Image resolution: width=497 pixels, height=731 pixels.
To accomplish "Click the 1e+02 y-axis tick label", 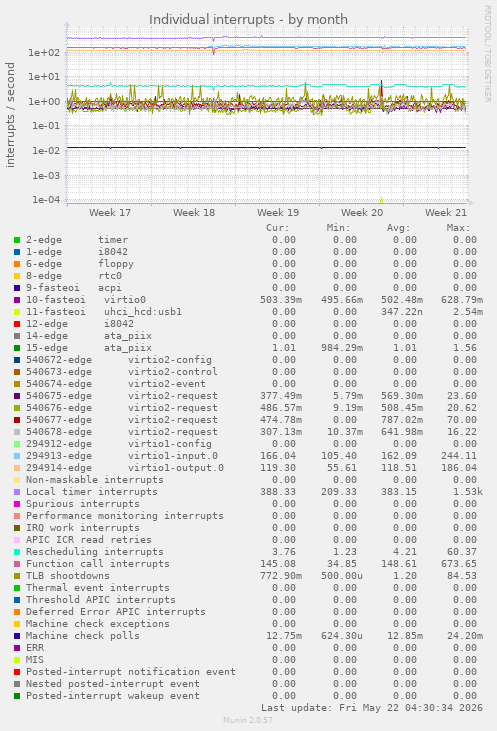I will point(44,53).
